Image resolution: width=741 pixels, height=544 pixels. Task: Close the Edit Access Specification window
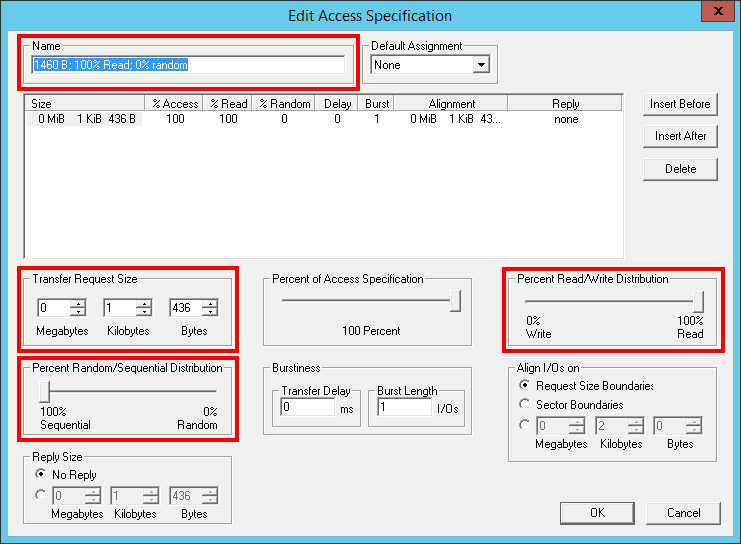717,11
